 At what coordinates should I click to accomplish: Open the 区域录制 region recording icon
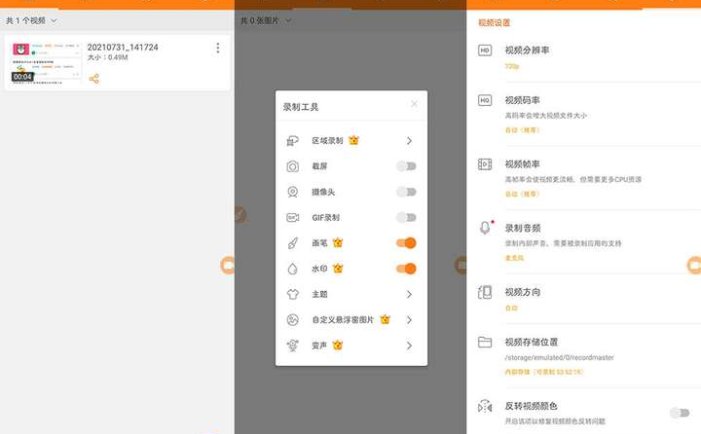(x=292, y=141)
